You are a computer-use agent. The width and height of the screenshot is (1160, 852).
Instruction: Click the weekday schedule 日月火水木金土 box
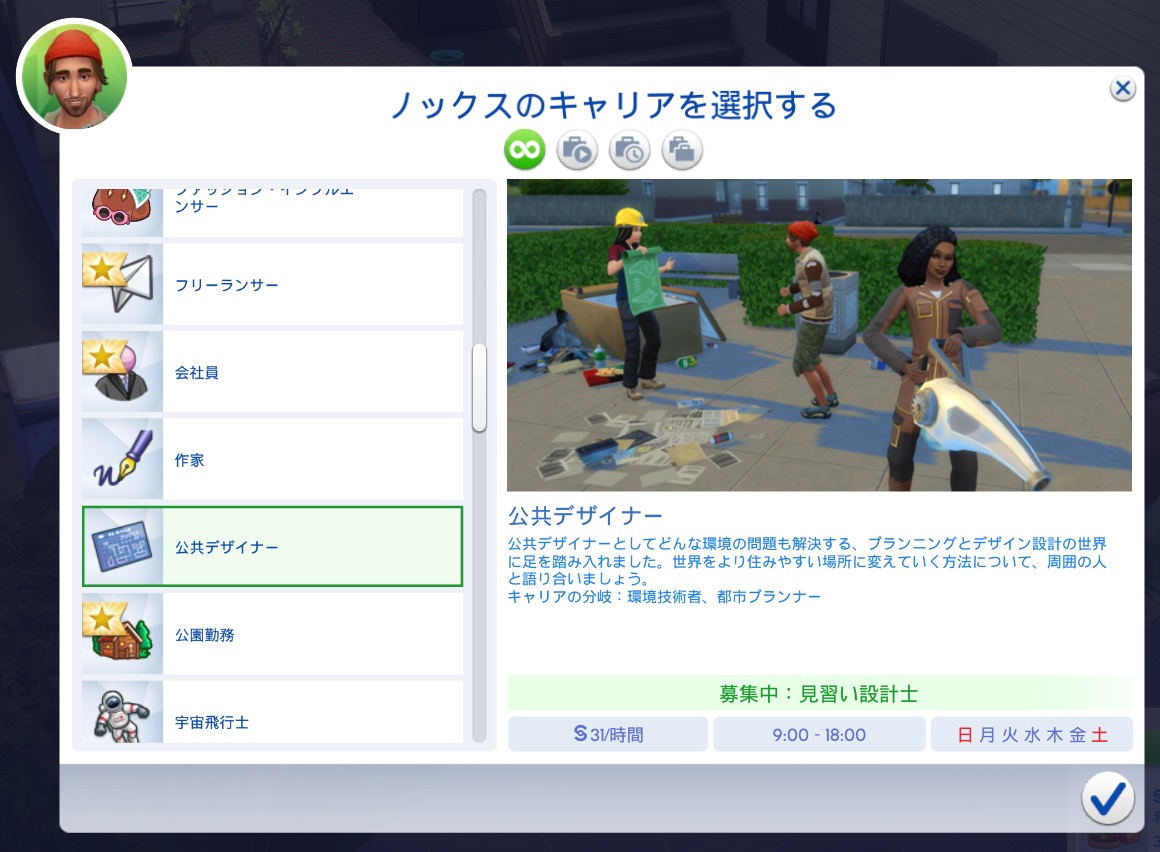pyautogui.click(x=1032, y=734)
